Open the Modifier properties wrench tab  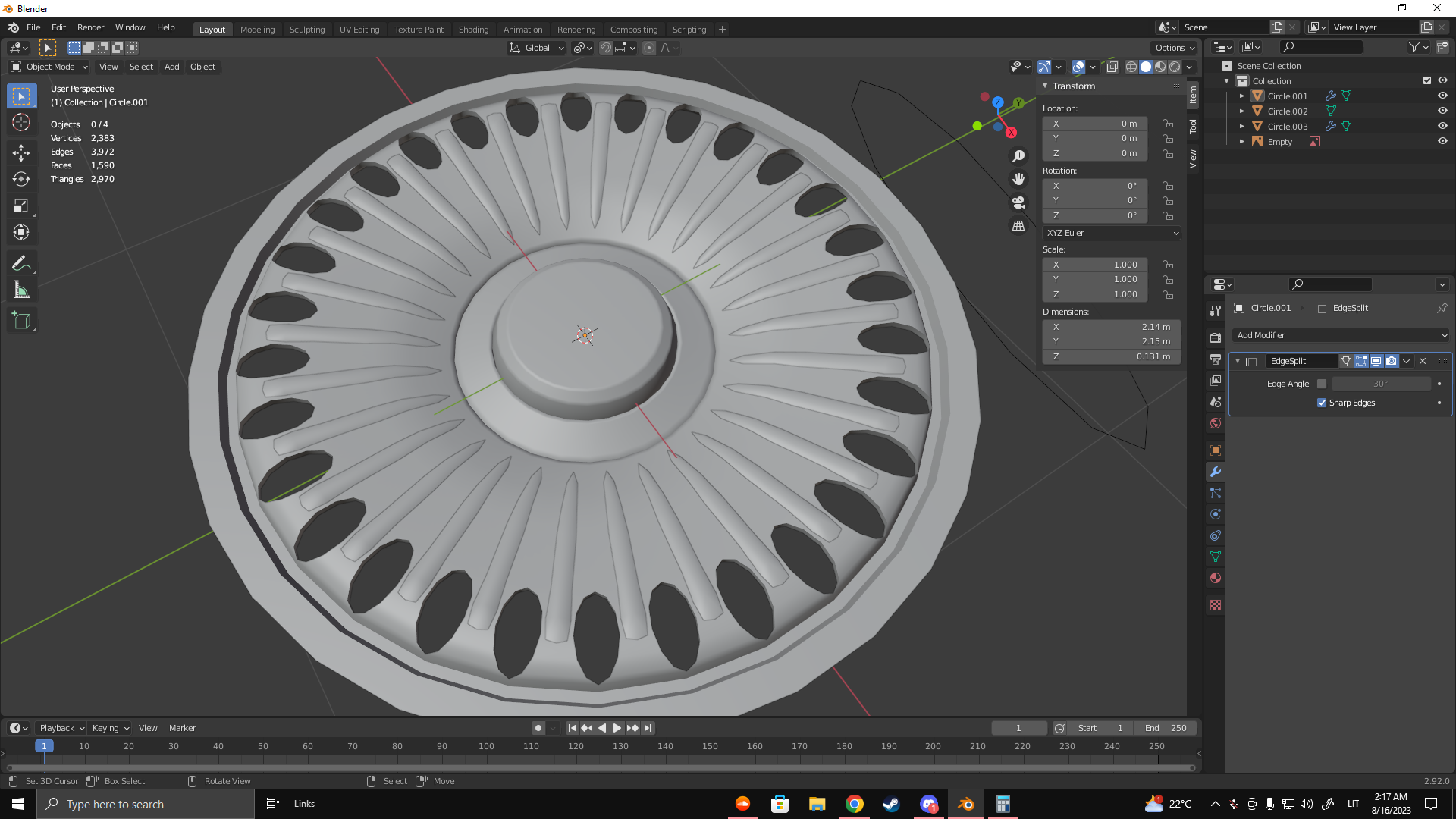coord(1216,472)
